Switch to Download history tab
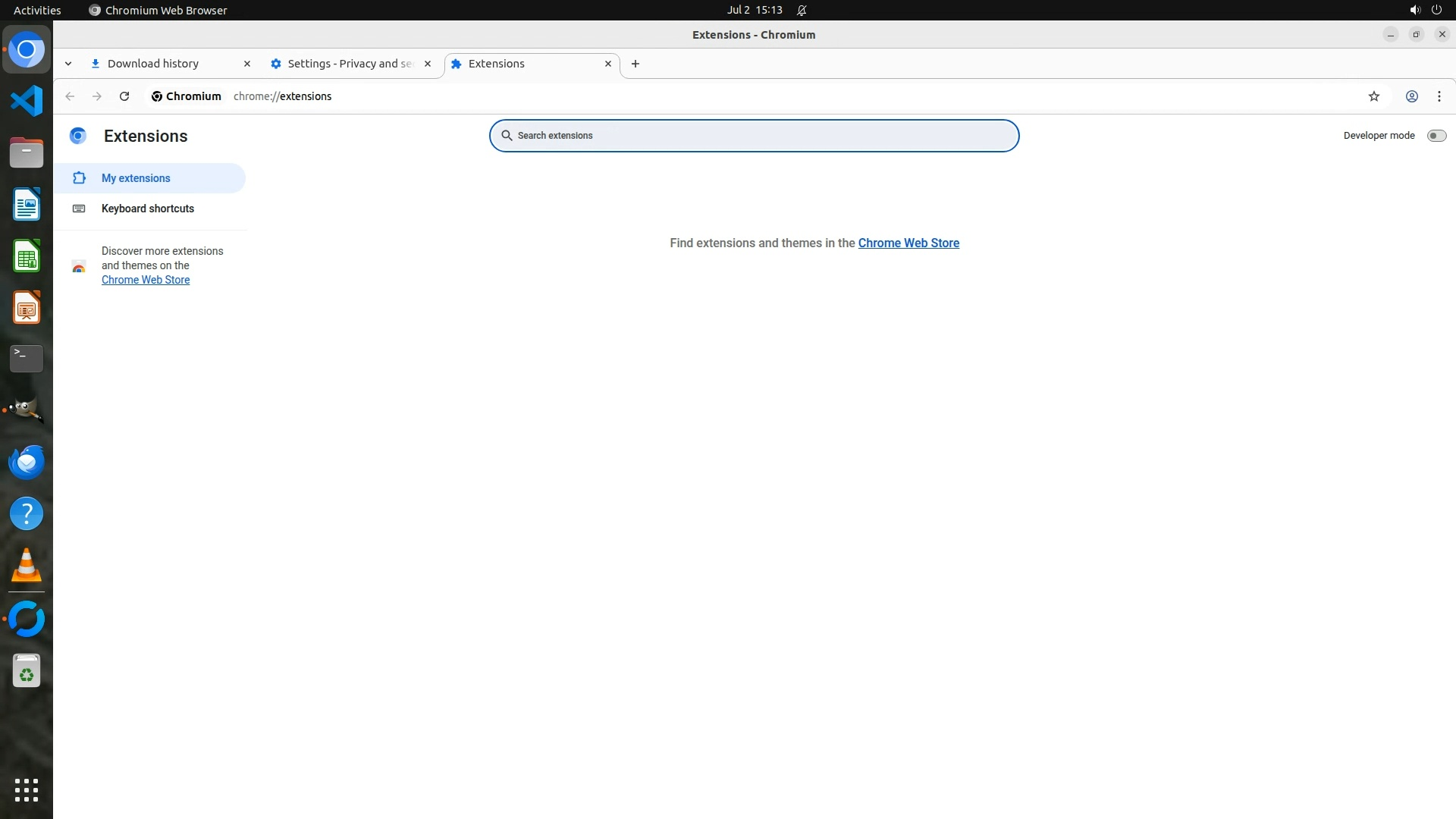This screenshot has width=1456, height=819. pyautogui.click(x=153, y=64)
